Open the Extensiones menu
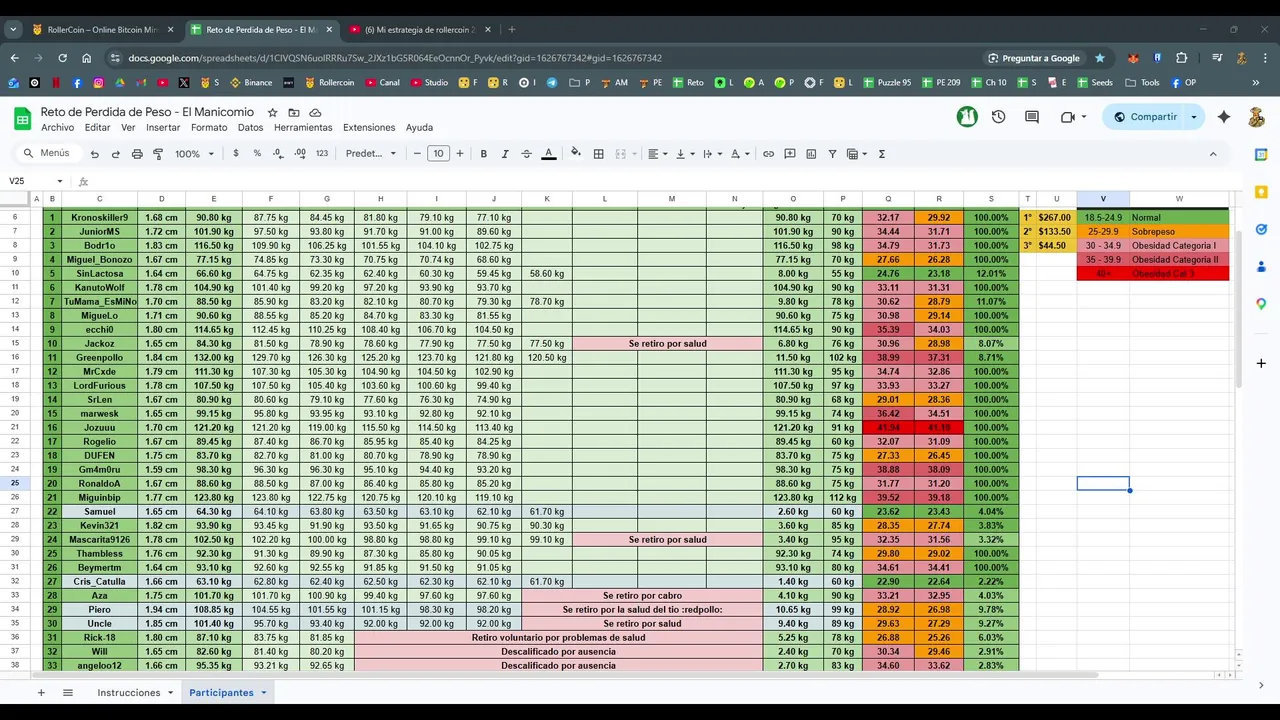This screenshot has width=1280, height=720. (369, 128)
